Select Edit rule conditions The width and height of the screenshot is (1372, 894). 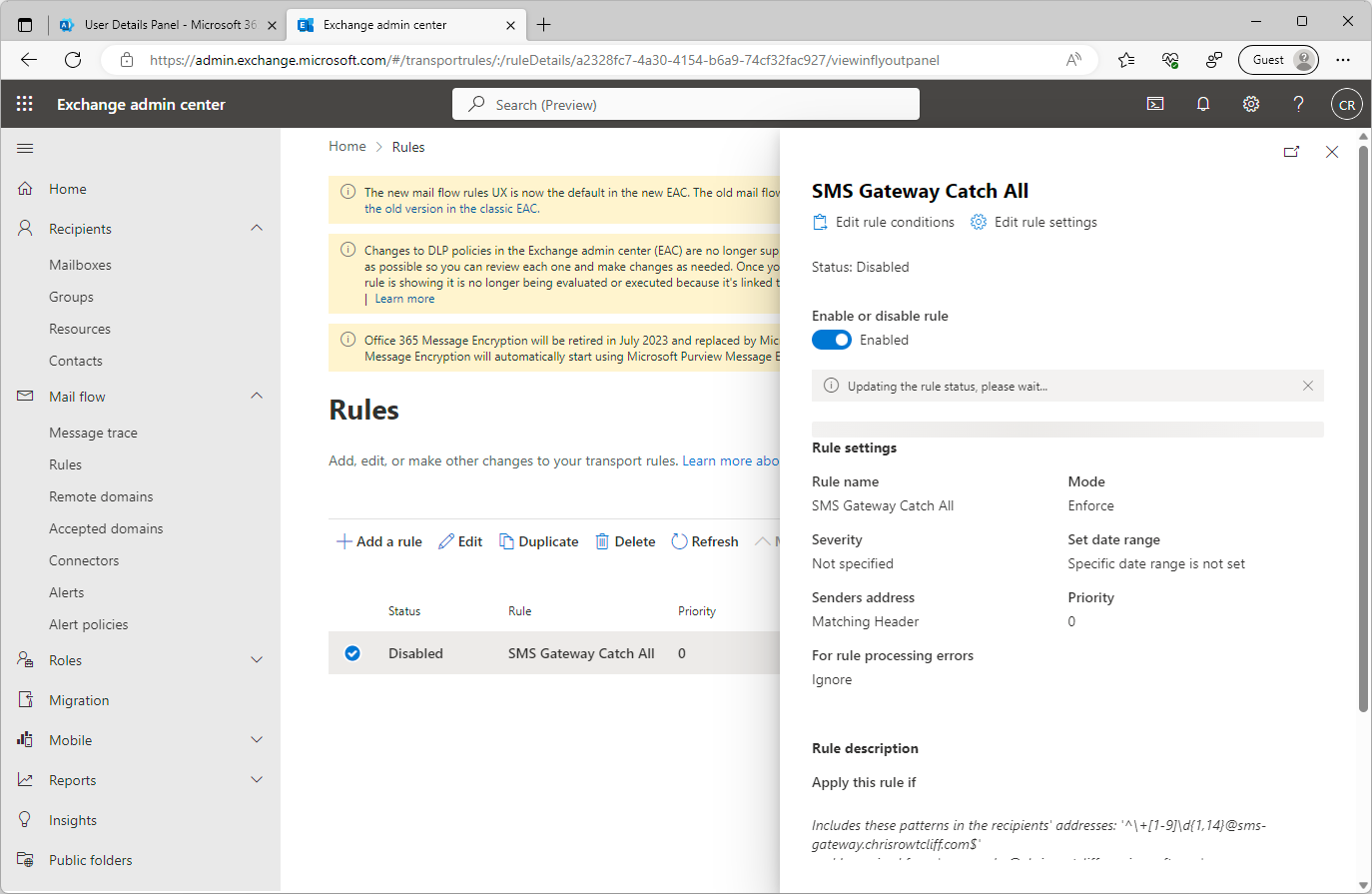883,222
